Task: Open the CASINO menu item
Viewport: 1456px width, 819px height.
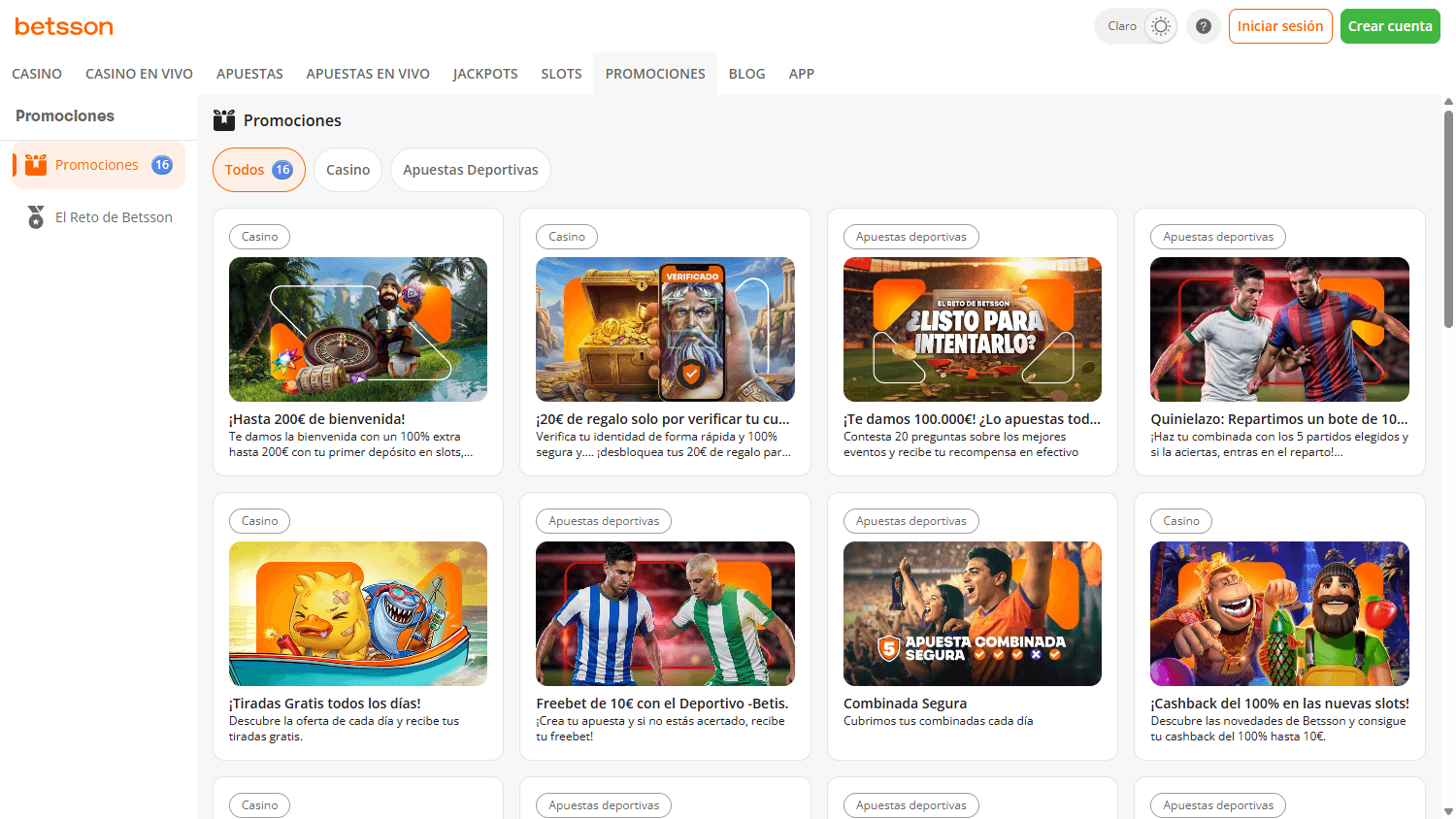Action: (37, 74)
